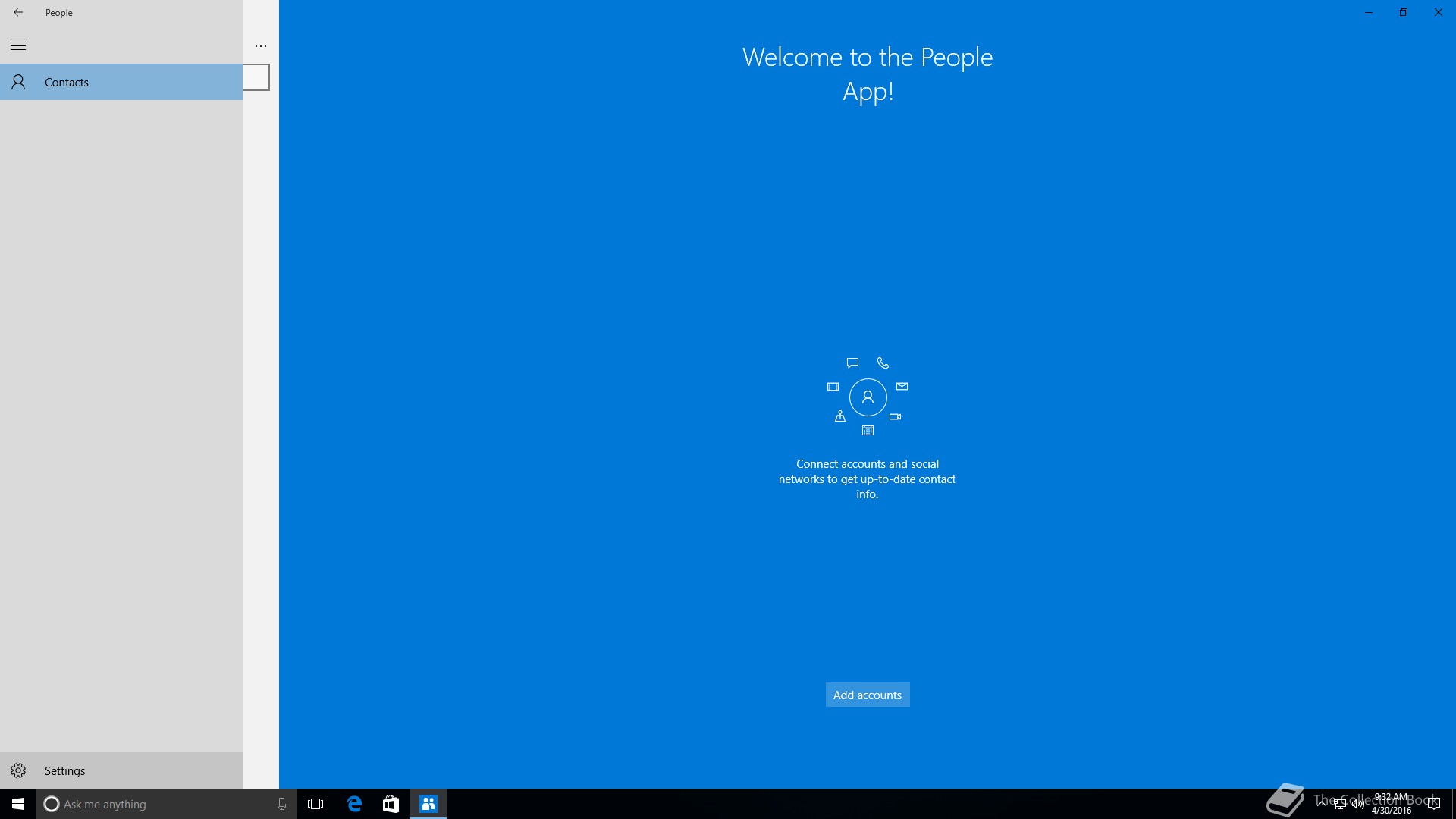Click the volume icon in system tray
Image resolution: width=1456 pixels, height=819 pixels.
[1357, 804]
